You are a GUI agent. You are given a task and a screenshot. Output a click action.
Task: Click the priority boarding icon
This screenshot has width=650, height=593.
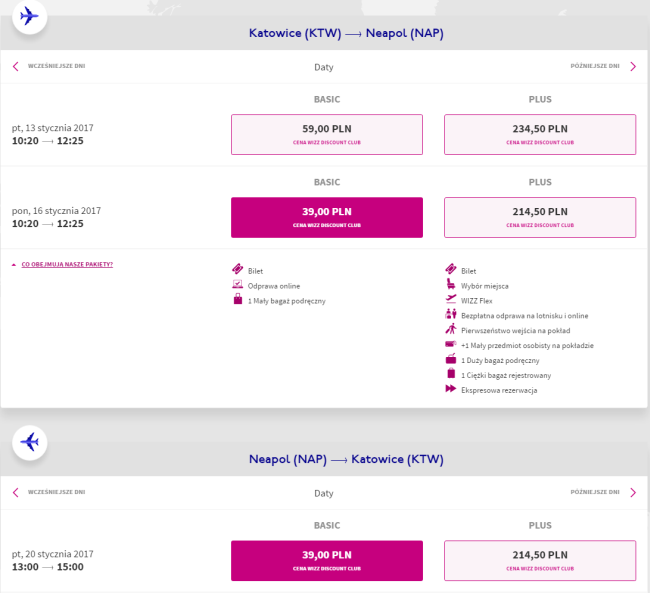point(451,329)
